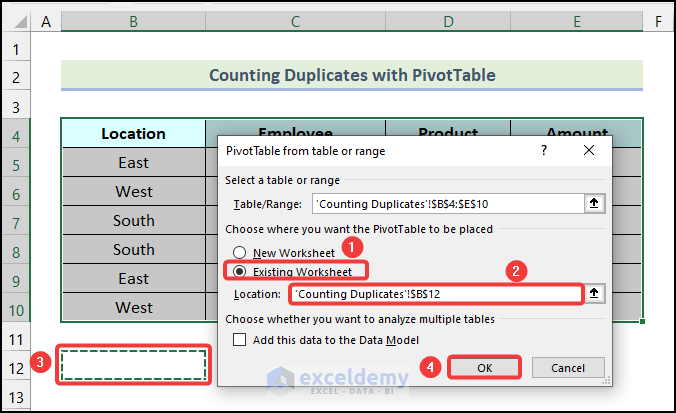Collapse dialog button beside Table/Range field
The height and width of the screenshot is (413, 676).
click(594, 203)
